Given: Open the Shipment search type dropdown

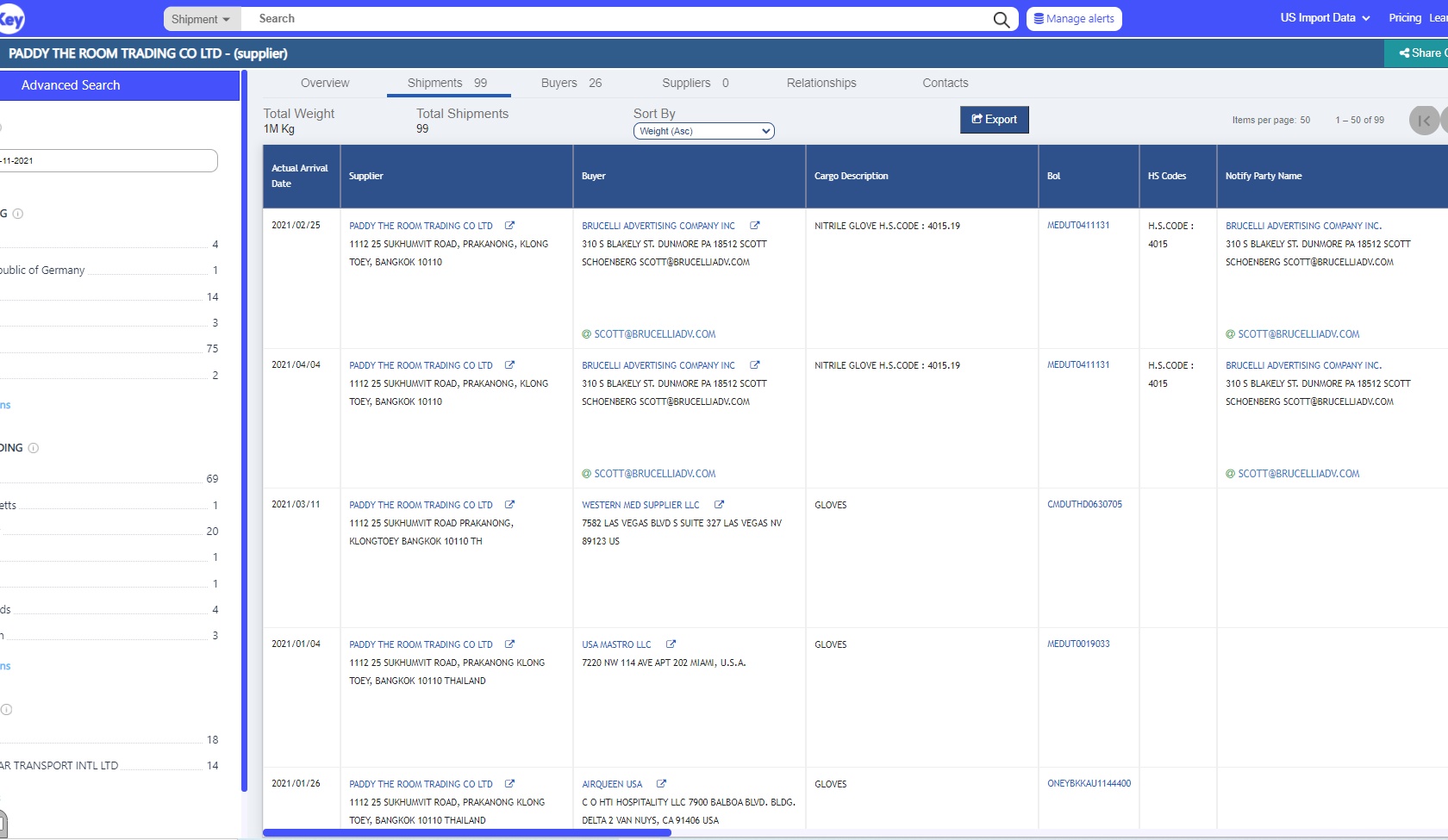Looking at the screenshot, I should [200, 19].
